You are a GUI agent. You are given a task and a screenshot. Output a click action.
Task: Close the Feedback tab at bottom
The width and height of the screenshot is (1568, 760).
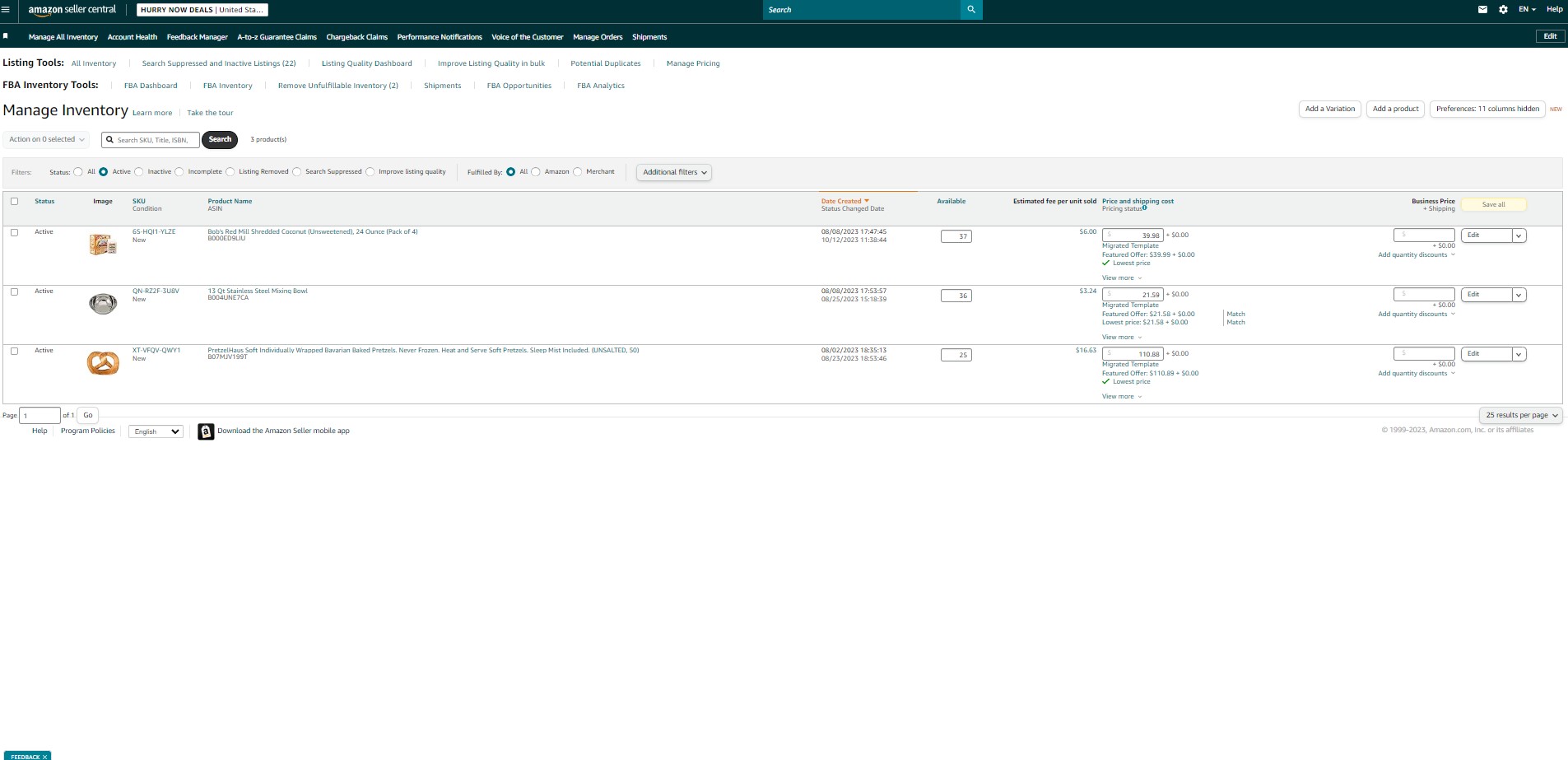44,757
